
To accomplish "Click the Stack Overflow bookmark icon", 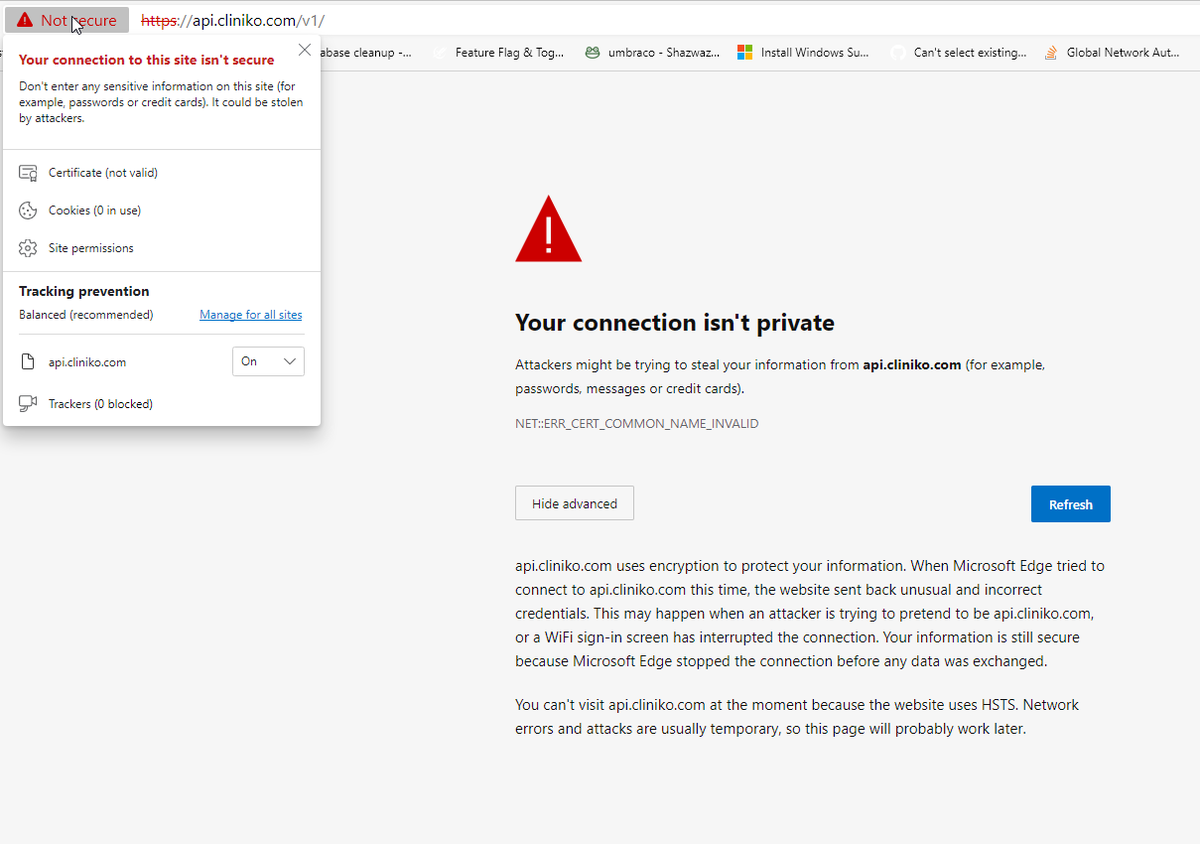I will (x=1051, y=52).
